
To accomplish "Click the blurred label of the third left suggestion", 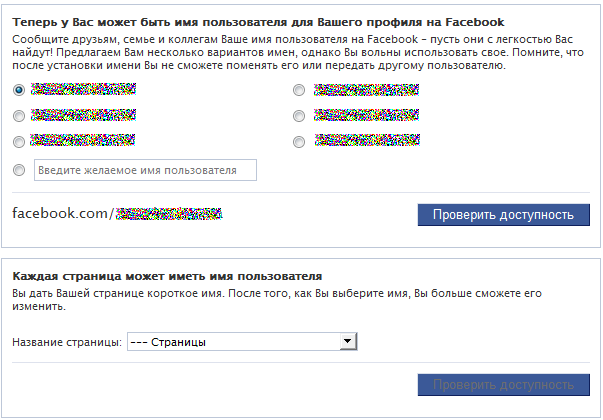I will 83,140.
